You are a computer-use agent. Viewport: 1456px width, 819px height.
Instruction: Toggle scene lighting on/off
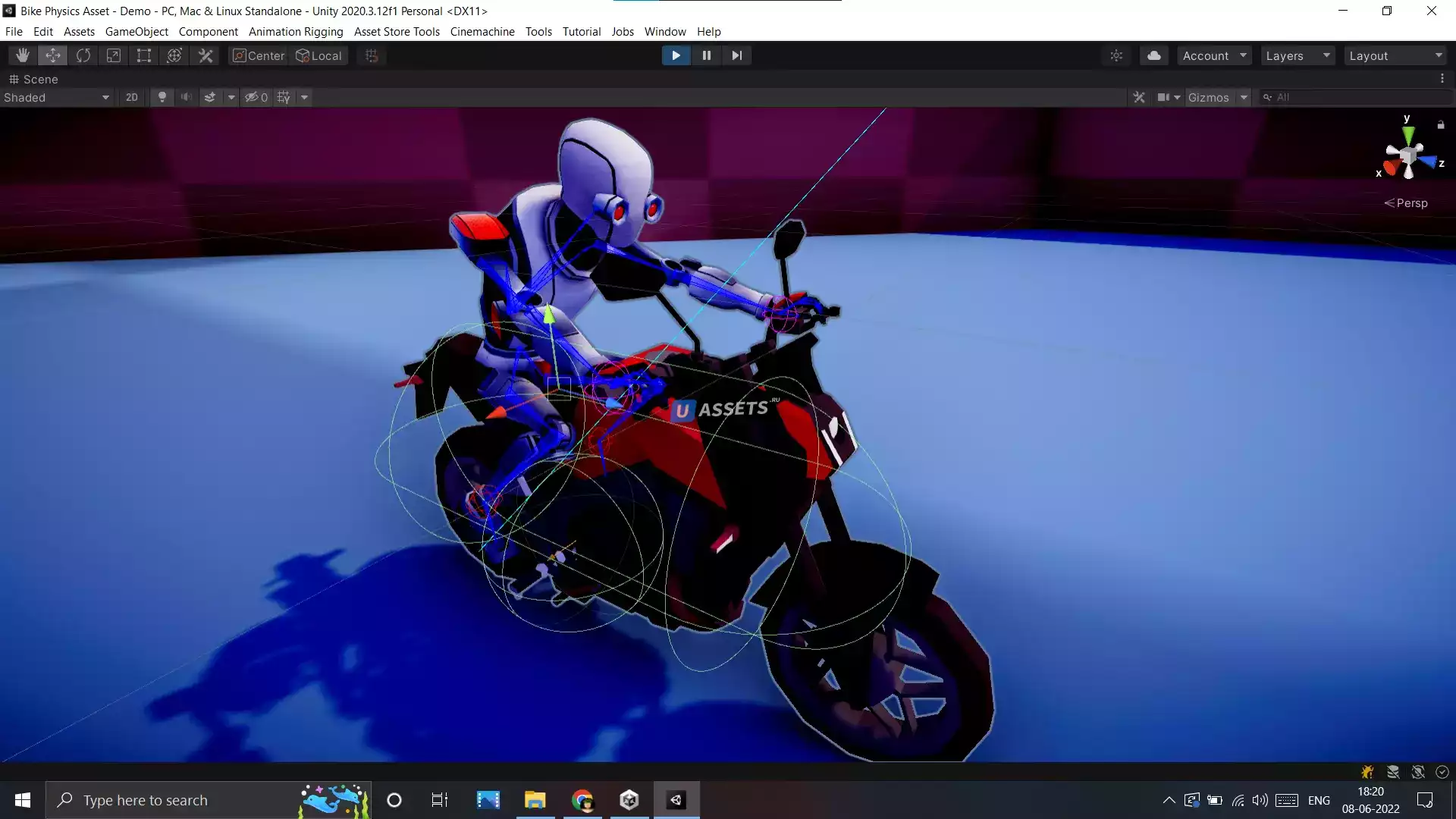(x=162, y=97)
